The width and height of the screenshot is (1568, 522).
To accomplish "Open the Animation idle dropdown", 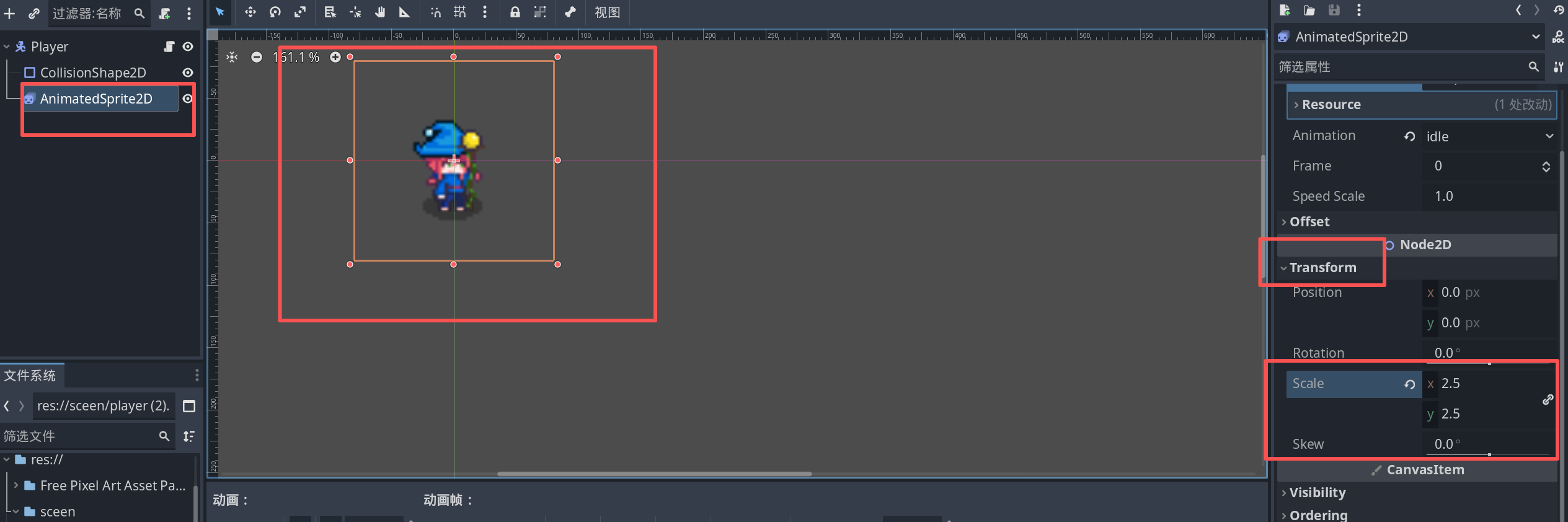I will pyautogui.click(x=1489, y=136).
